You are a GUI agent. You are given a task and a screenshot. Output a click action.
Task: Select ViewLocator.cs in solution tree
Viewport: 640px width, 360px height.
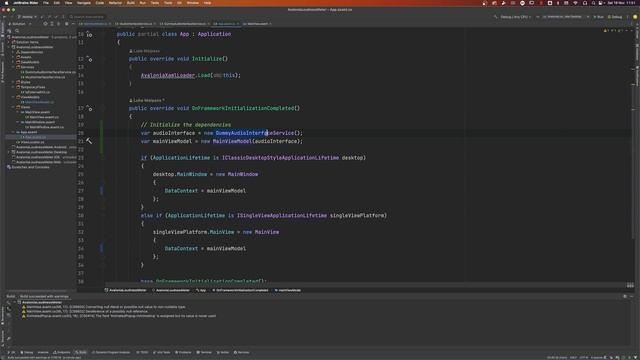coord(31,142)
